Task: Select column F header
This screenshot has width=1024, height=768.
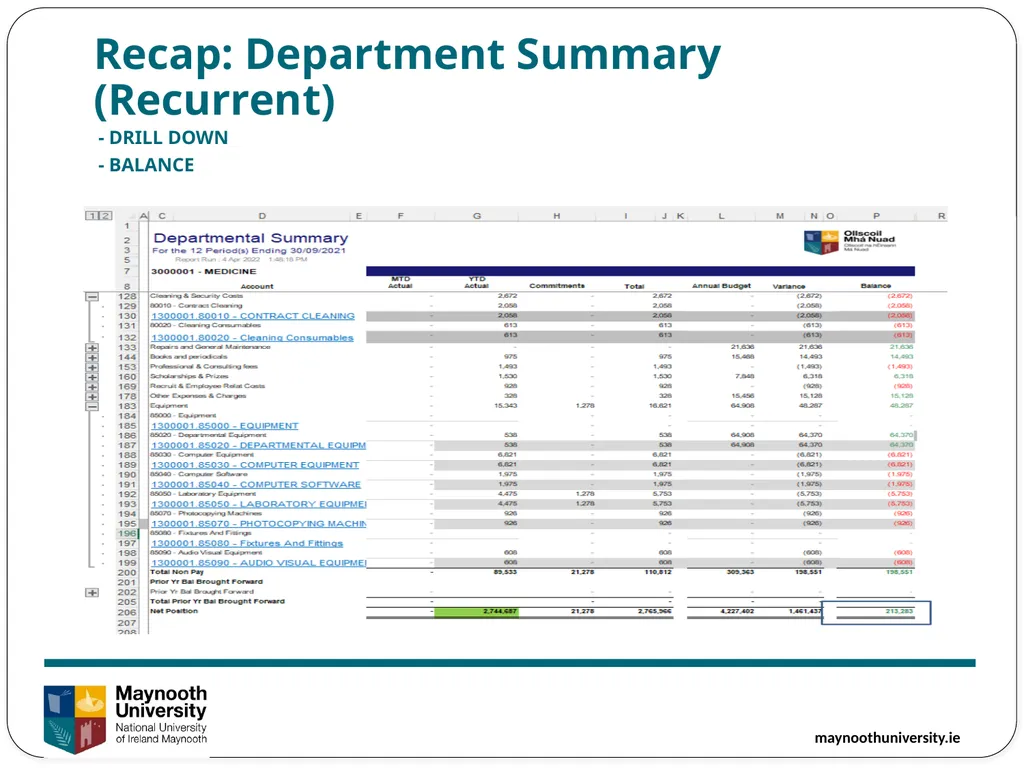Action: pyautogui.click(x=400, y=216)
